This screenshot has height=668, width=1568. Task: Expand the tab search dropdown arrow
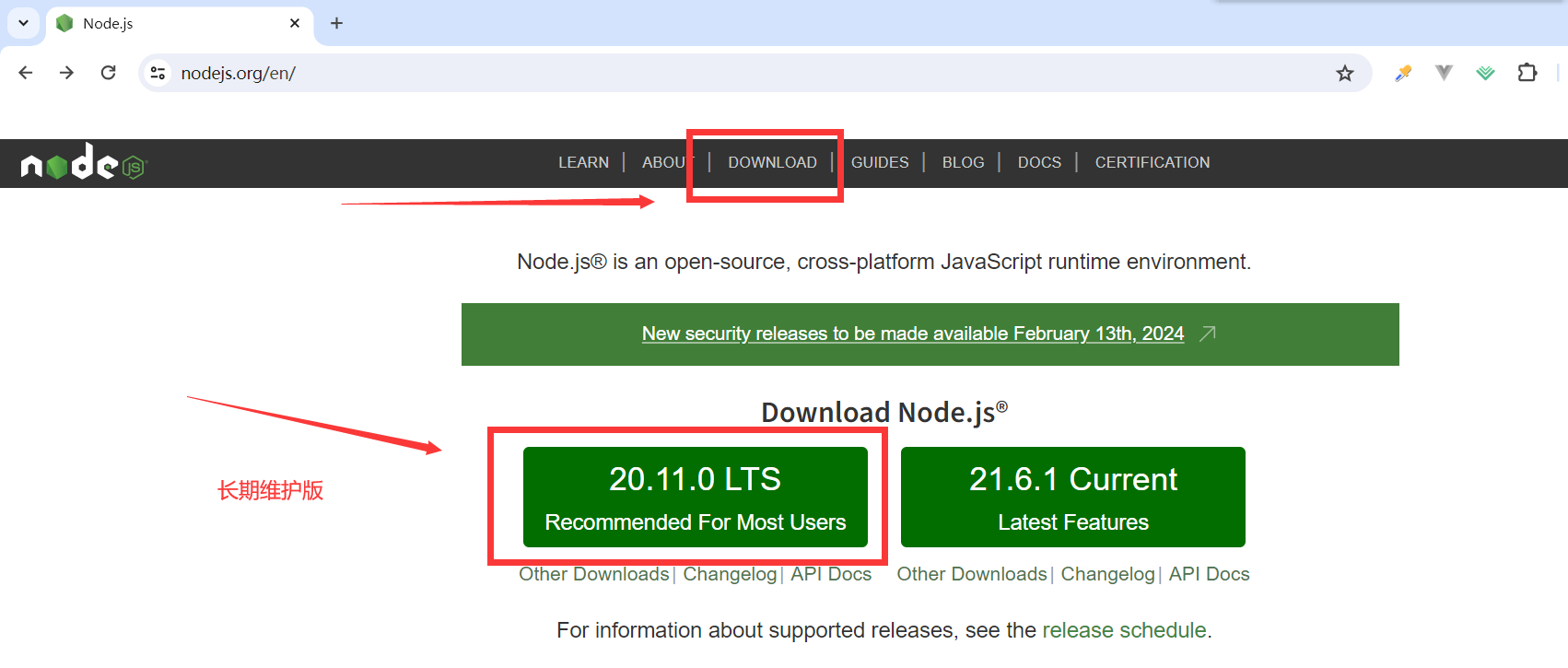23,23
